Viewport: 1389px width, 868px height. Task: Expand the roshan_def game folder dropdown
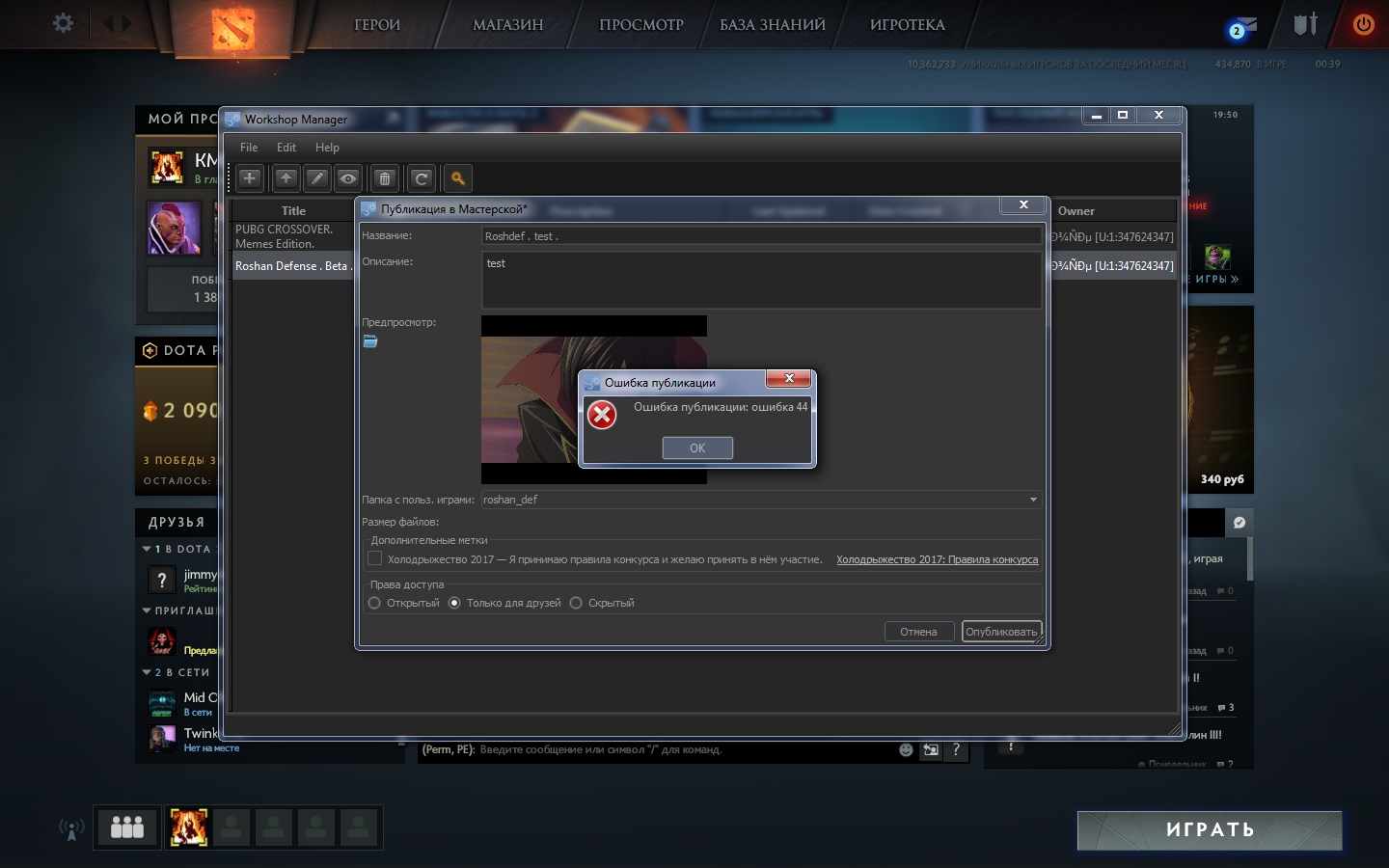point(1033,500)
